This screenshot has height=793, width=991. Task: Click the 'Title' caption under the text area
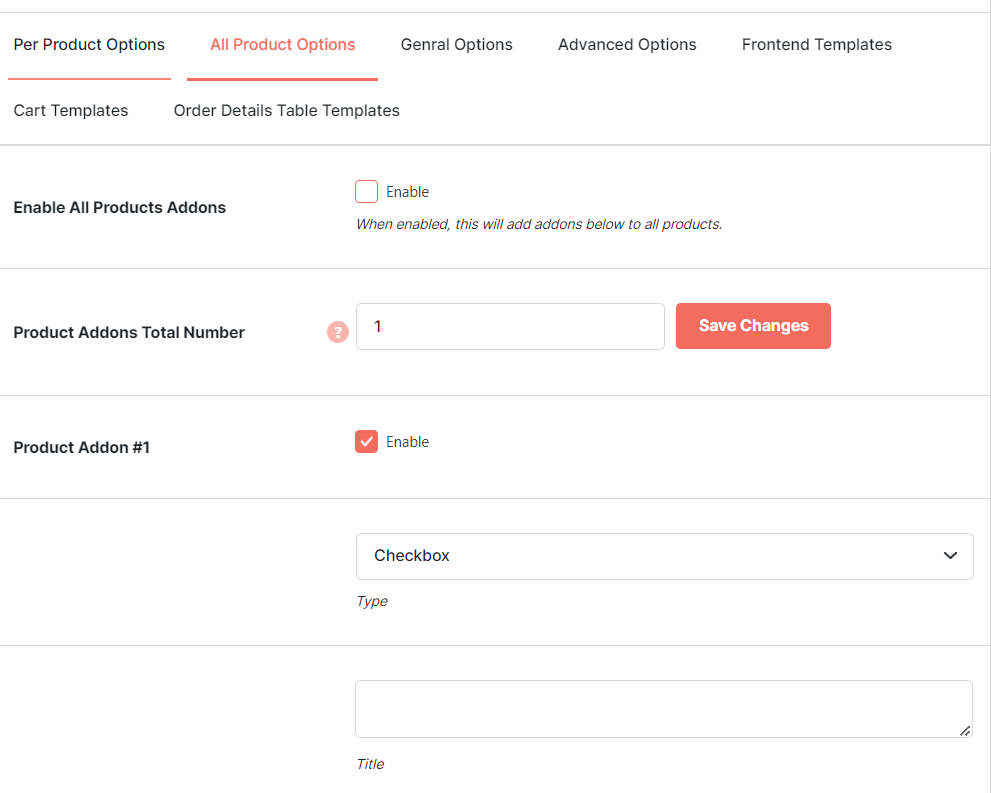(370, 764)
